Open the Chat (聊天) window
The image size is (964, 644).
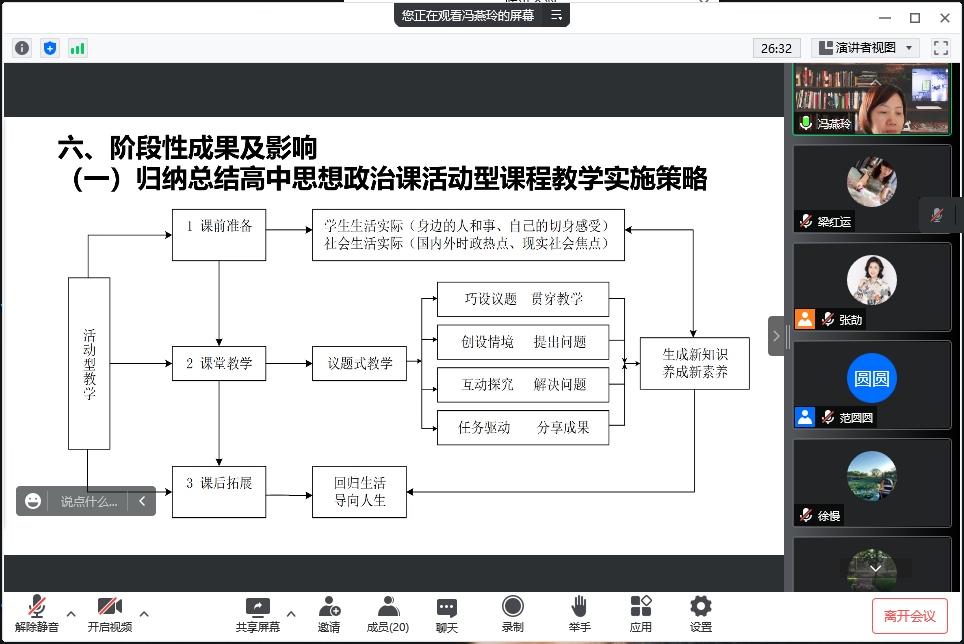(447, 614)
